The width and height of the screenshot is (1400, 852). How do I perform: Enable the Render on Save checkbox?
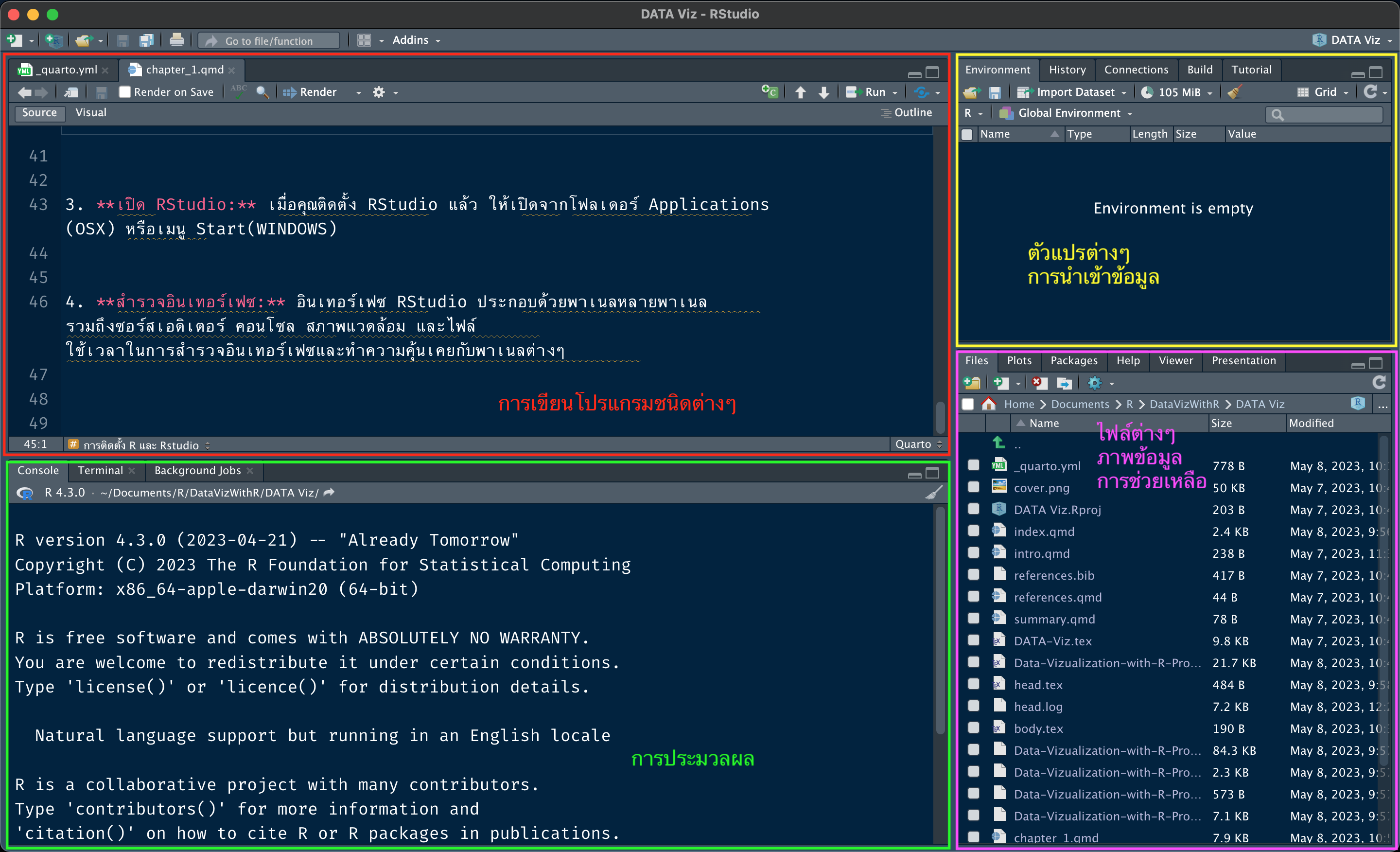pos(125,91)
